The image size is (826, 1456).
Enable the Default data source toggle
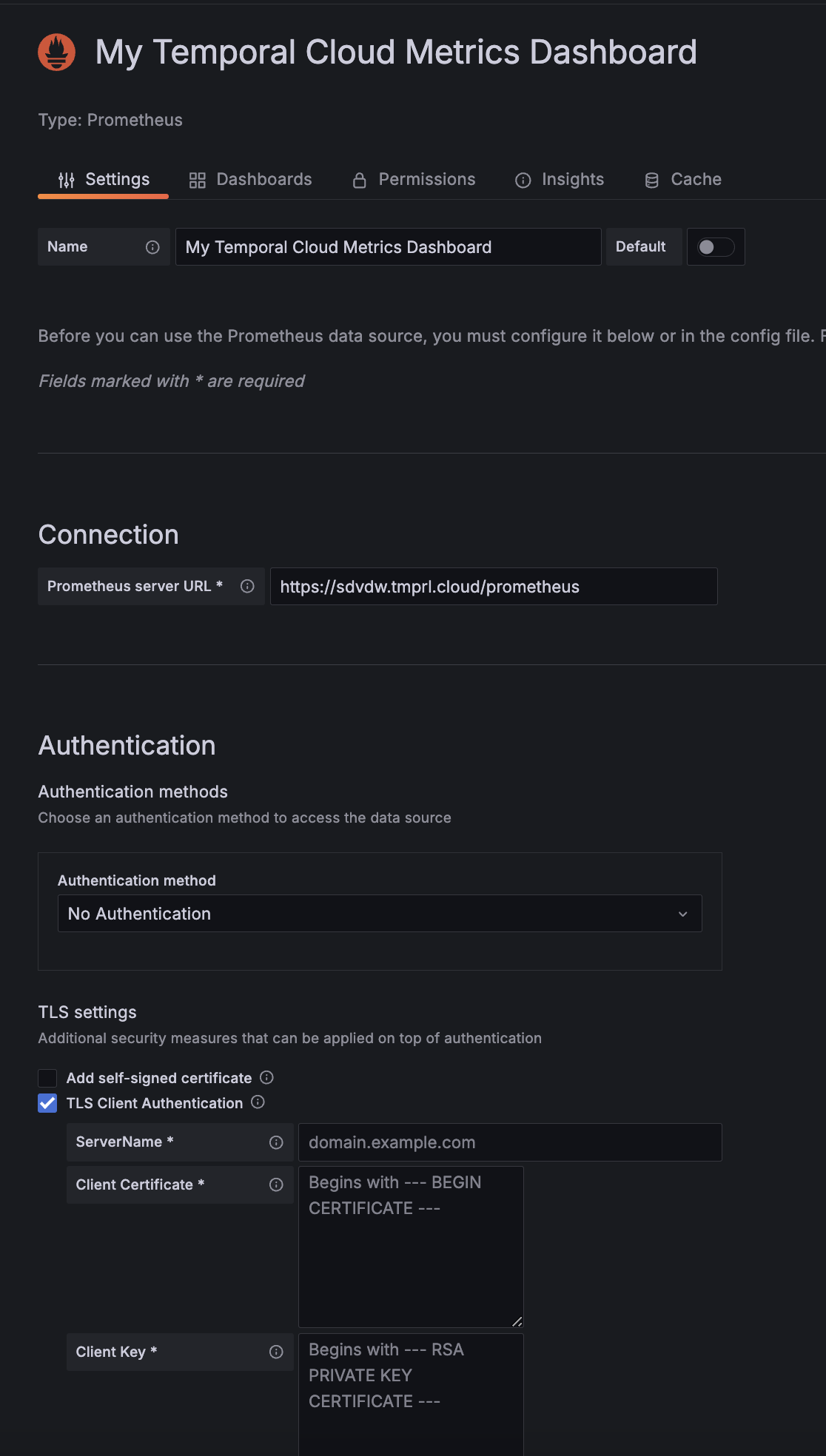point(715,246)
